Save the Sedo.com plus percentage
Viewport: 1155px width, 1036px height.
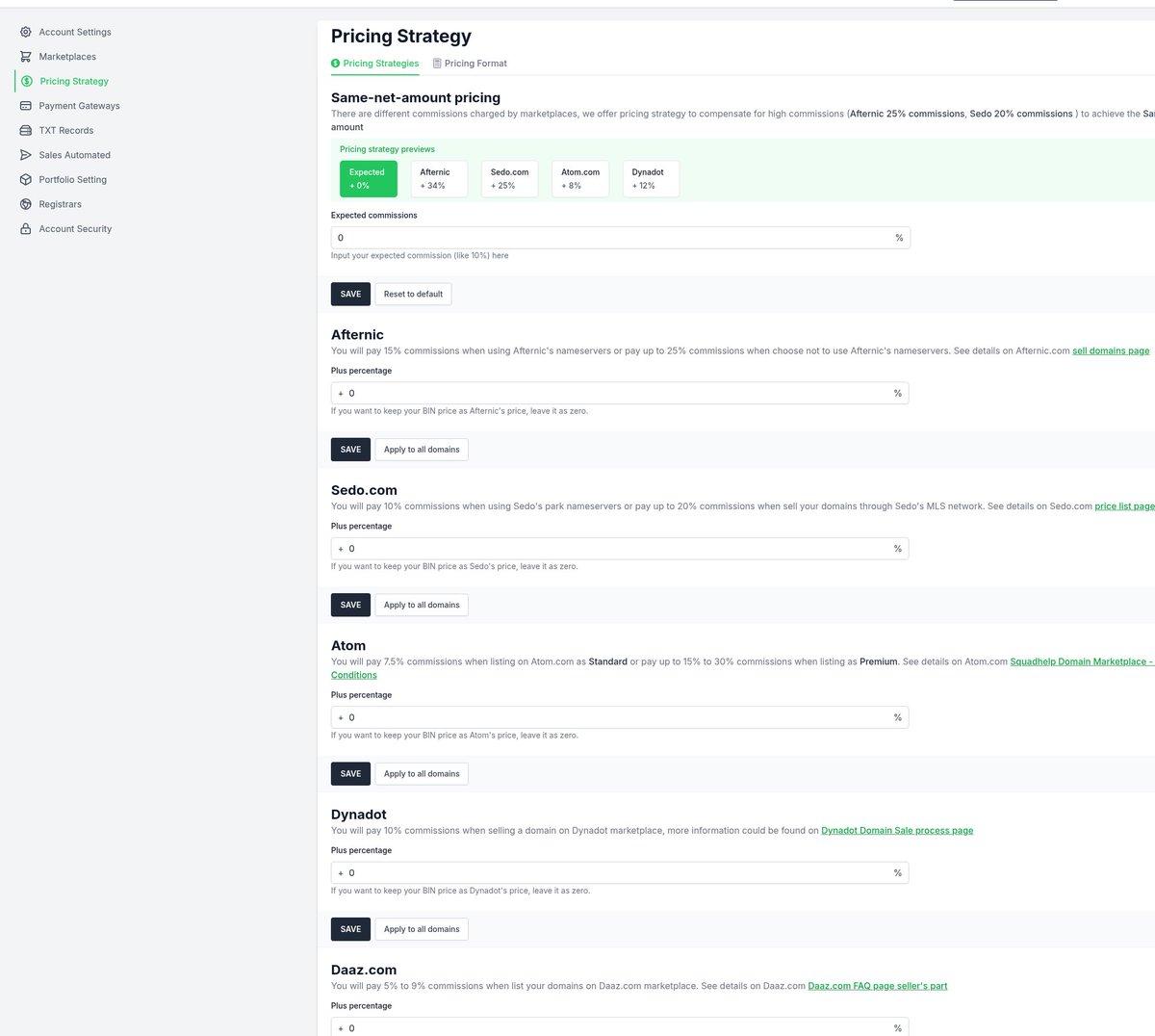[350, 605]
